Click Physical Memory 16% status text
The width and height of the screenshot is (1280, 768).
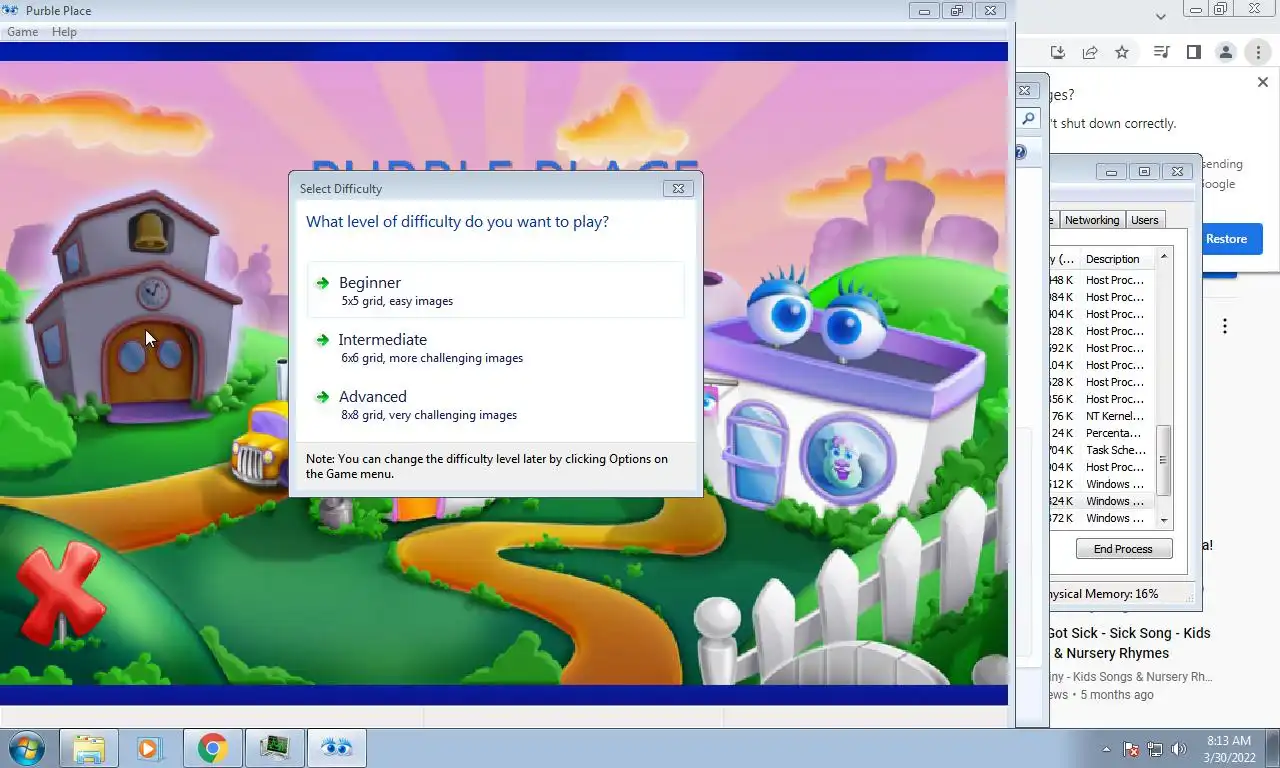[x=1103, y=594]
